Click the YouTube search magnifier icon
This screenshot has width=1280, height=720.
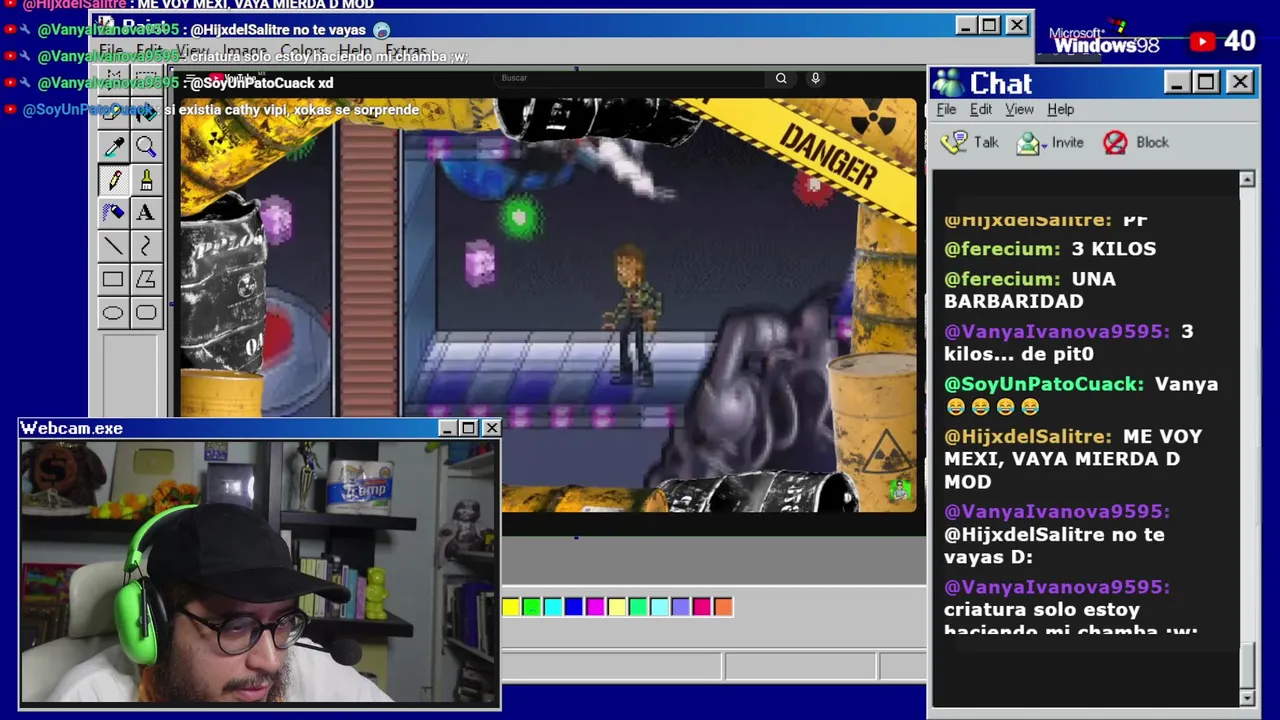781,78
